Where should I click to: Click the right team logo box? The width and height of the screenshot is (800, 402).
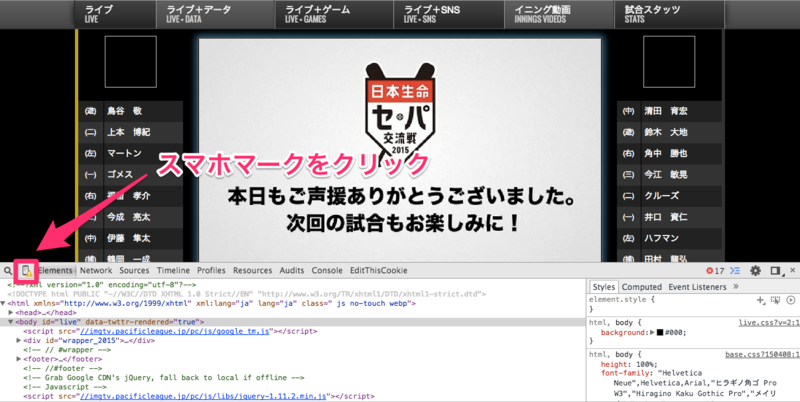pyautogui.click(x=669, y=62)
